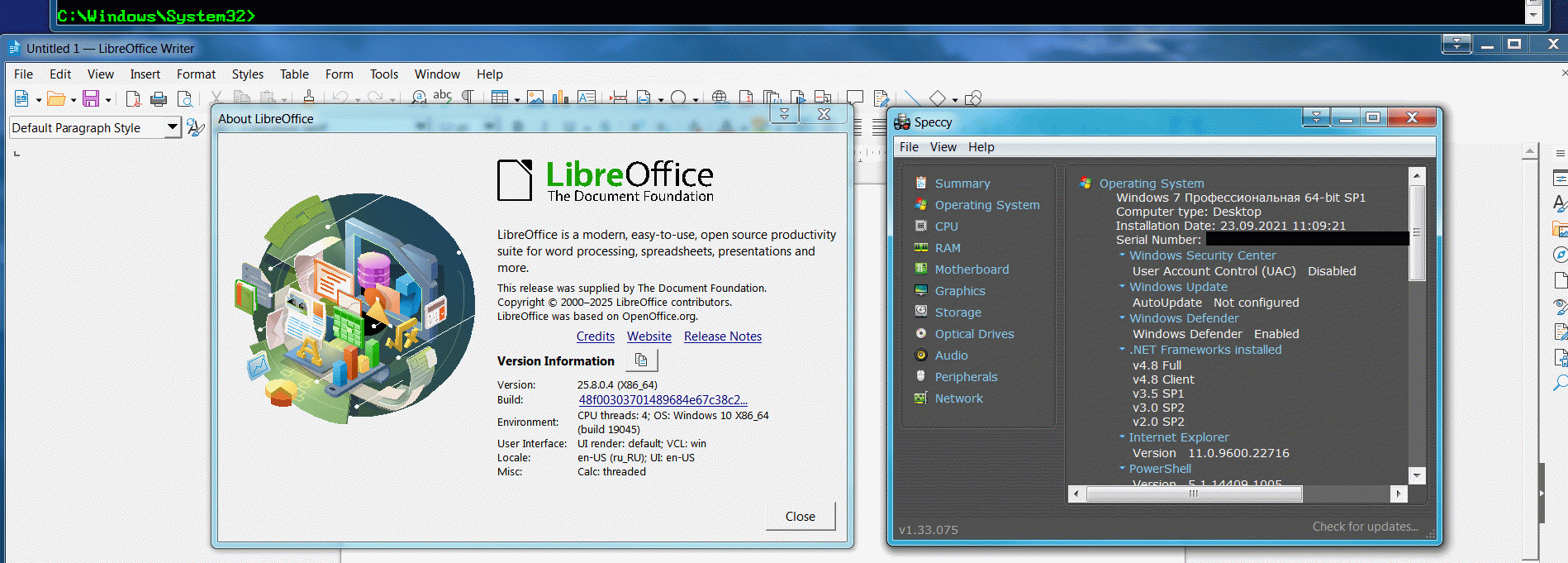
Task: Open the Tools menu in Writer
Action: coord(384,74)
